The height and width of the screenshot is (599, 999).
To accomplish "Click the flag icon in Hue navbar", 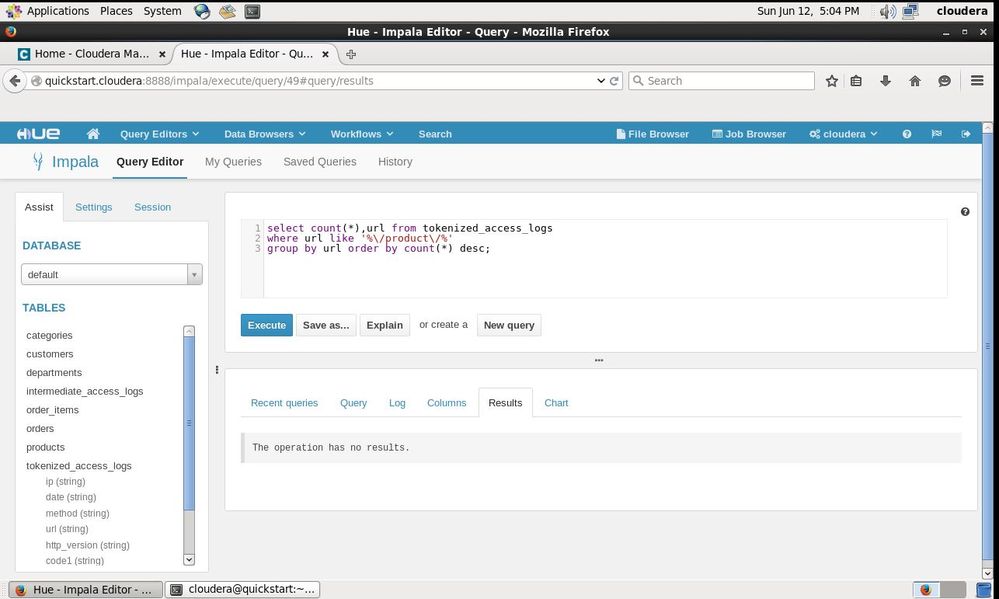I will 937,134.
